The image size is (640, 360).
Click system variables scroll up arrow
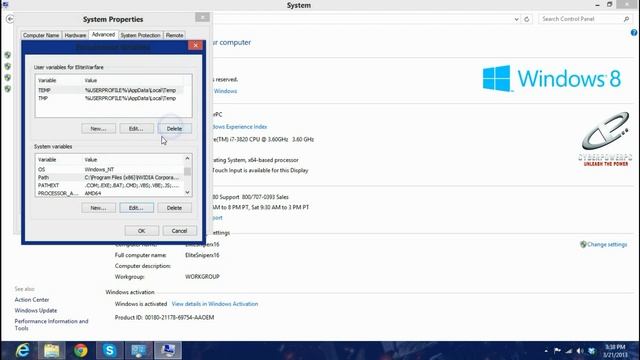pos(187,159)
